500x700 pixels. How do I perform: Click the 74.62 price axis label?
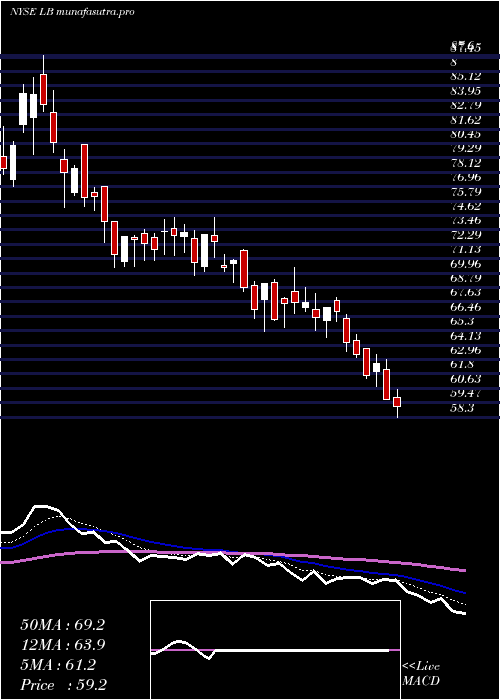click(x=466, y=206)
